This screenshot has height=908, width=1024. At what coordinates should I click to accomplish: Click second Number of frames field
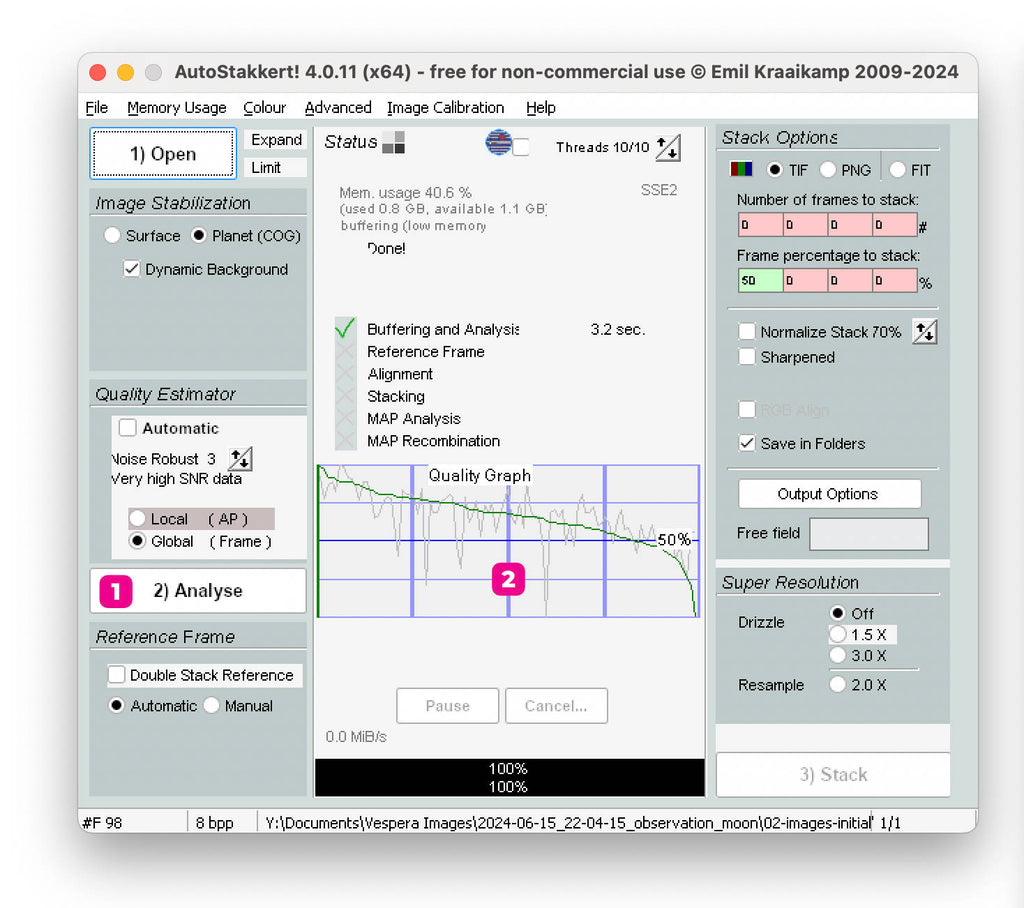pos(805,225)
